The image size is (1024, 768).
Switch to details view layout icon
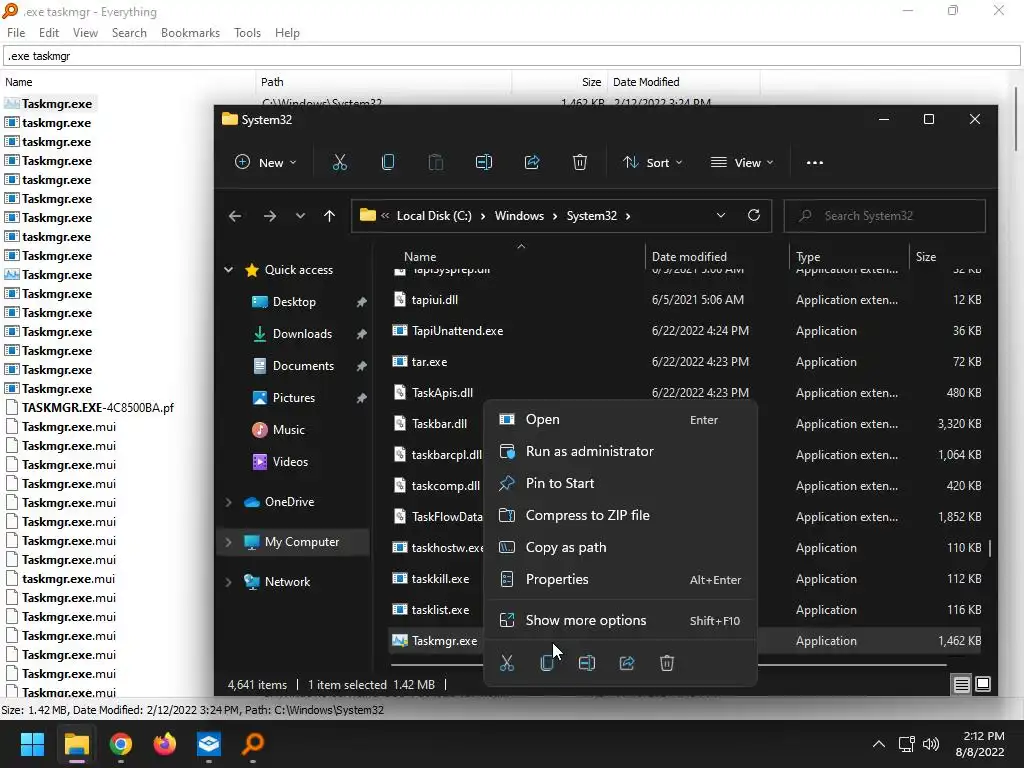(961, 684)
